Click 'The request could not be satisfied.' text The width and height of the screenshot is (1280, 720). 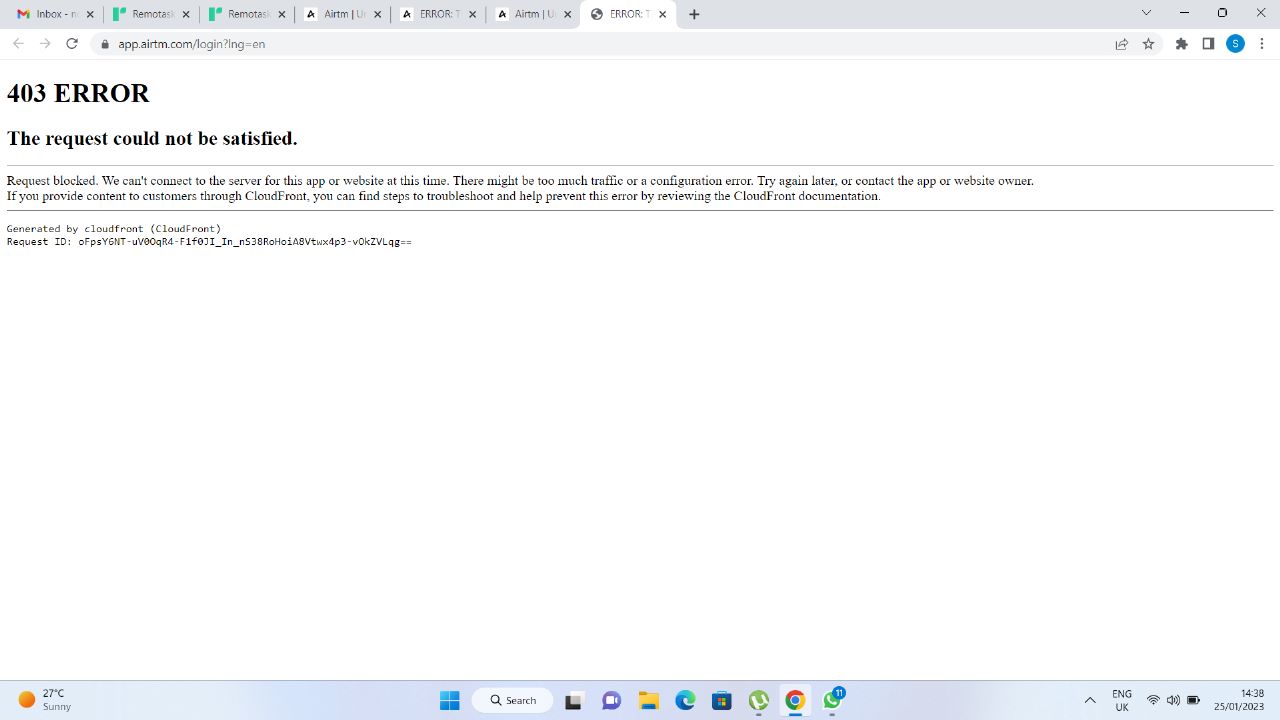coord(152,138)
